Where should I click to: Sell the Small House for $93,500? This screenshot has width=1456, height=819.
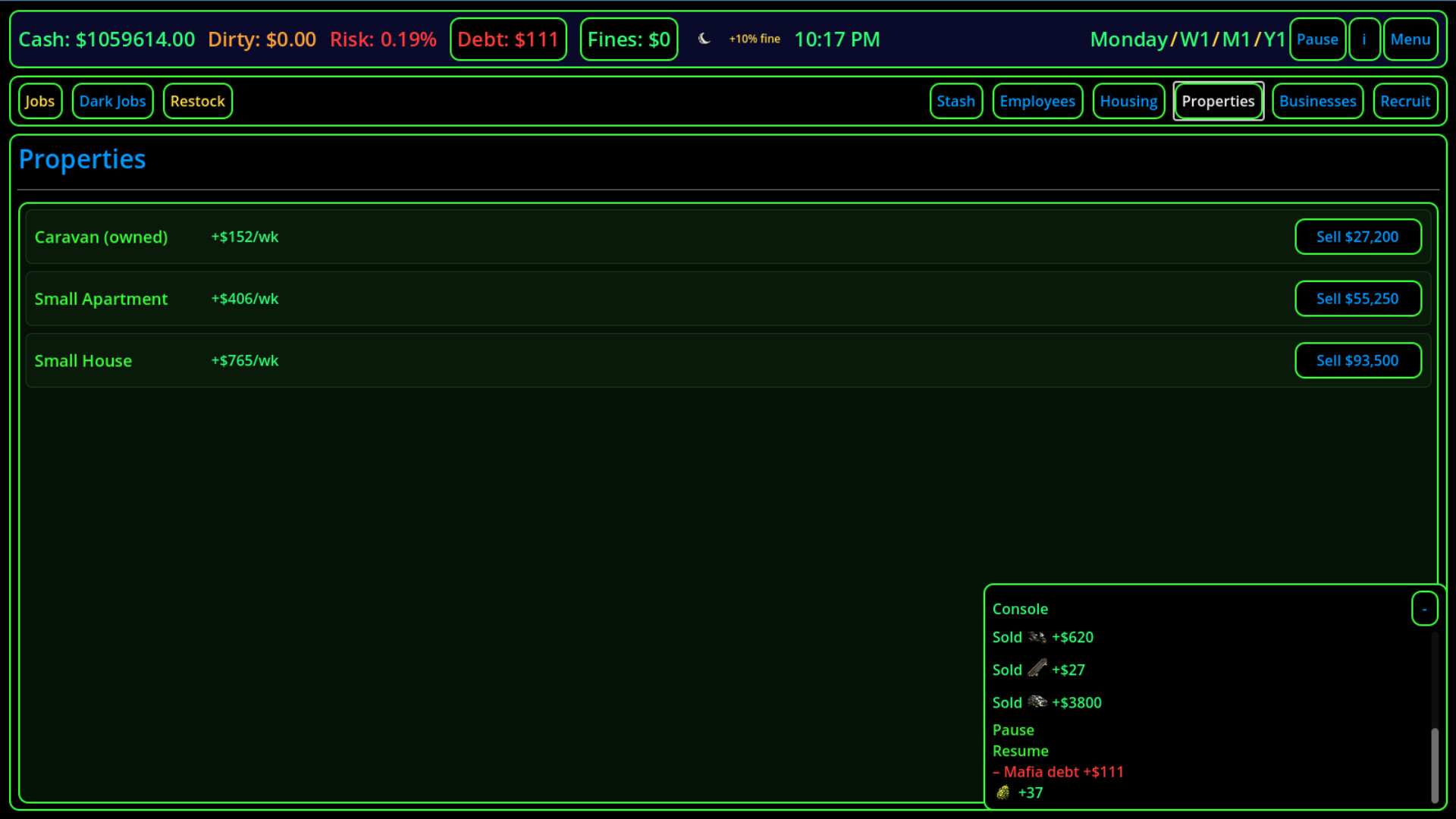(x=1357, y=360)
